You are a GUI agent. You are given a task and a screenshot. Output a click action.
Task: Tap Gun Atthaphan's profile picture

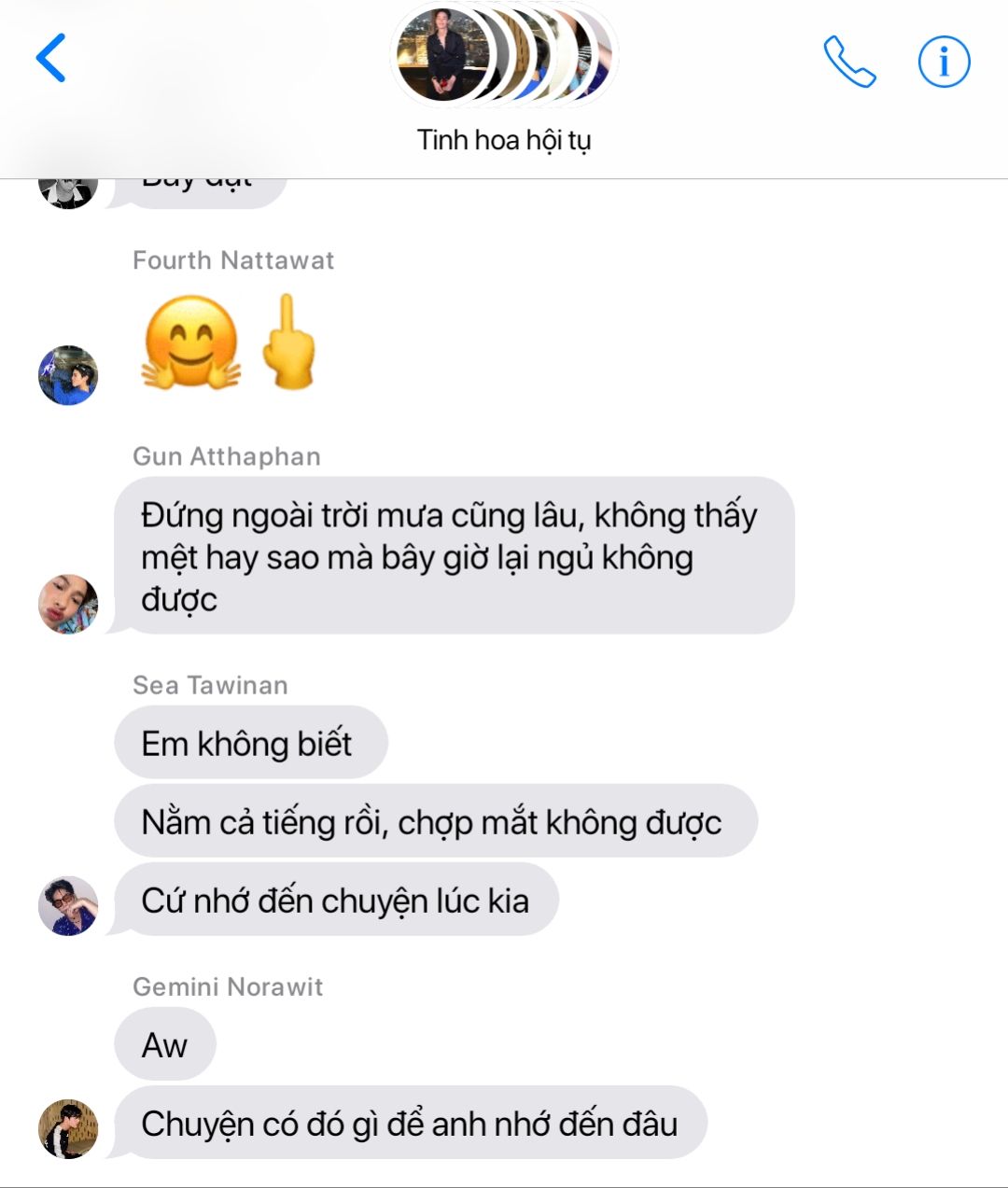click(x=68, y=604)
